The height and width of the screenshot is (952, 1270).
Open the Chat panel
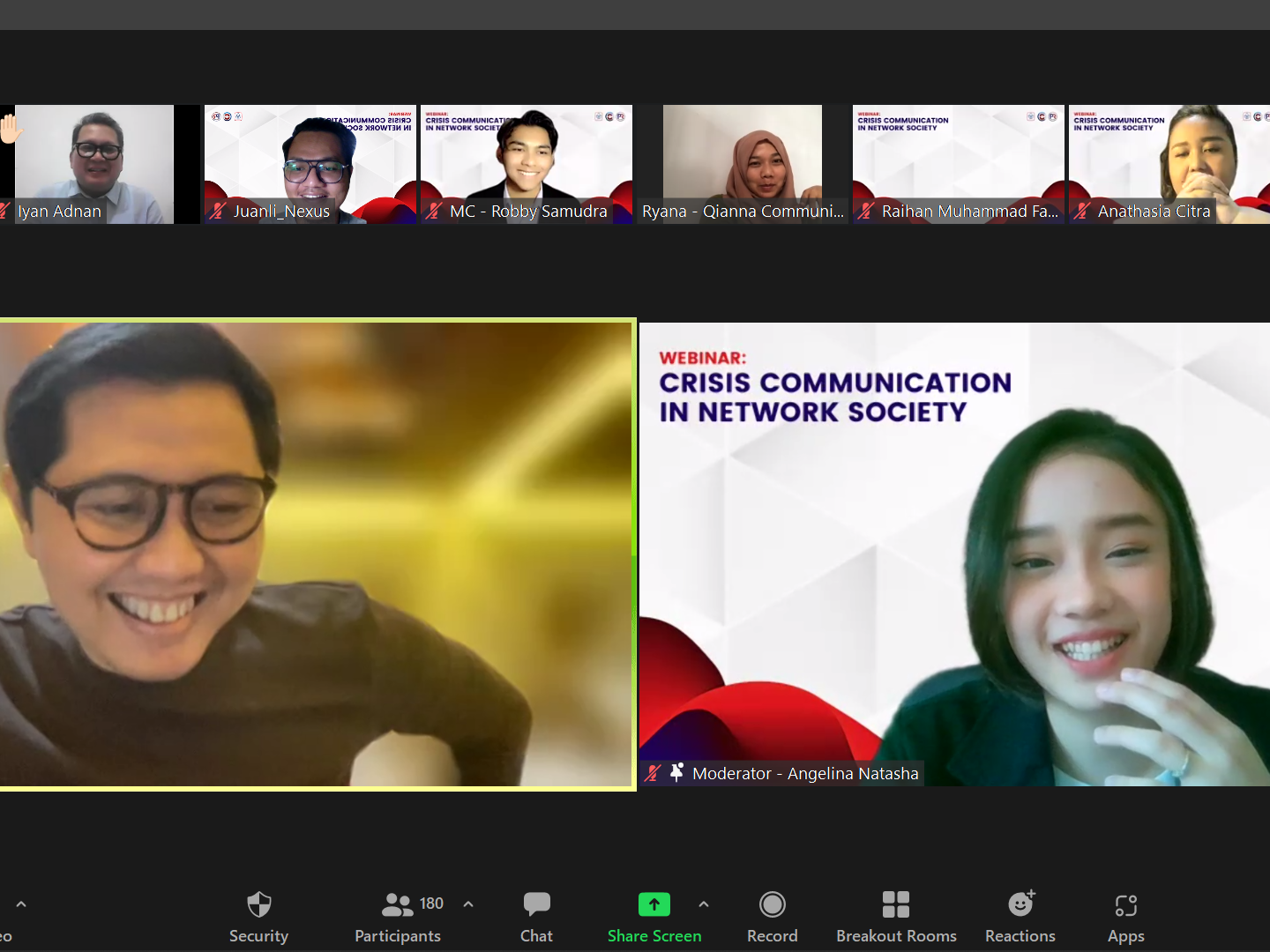click(536, 917)
